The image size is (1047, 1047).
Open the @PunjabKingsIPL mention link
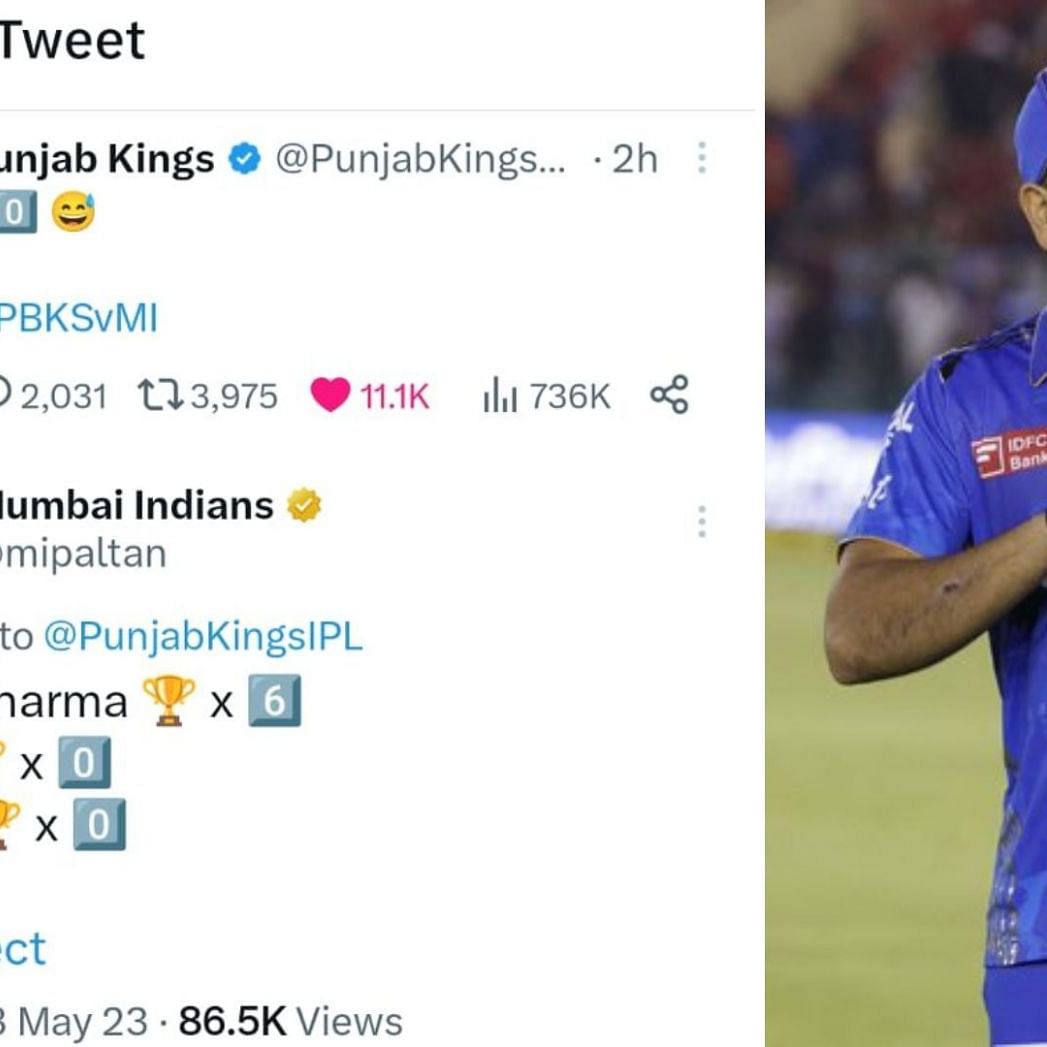pos(204,636)
